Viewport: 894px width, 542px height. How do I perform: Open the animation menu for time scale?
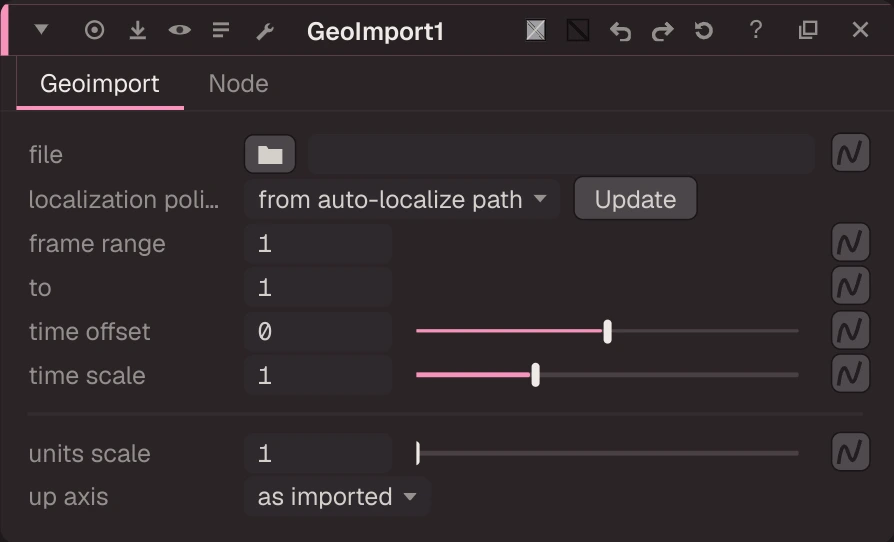(x=850, y=373)
